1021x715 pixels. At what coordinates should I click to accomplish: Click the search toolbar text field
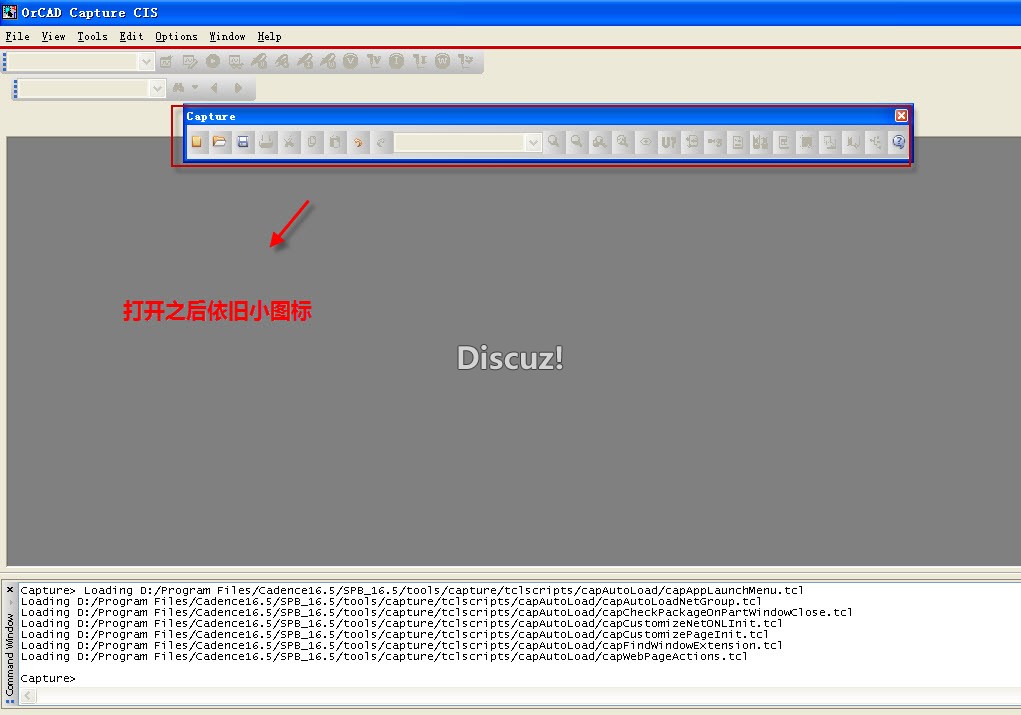(84, 89)
